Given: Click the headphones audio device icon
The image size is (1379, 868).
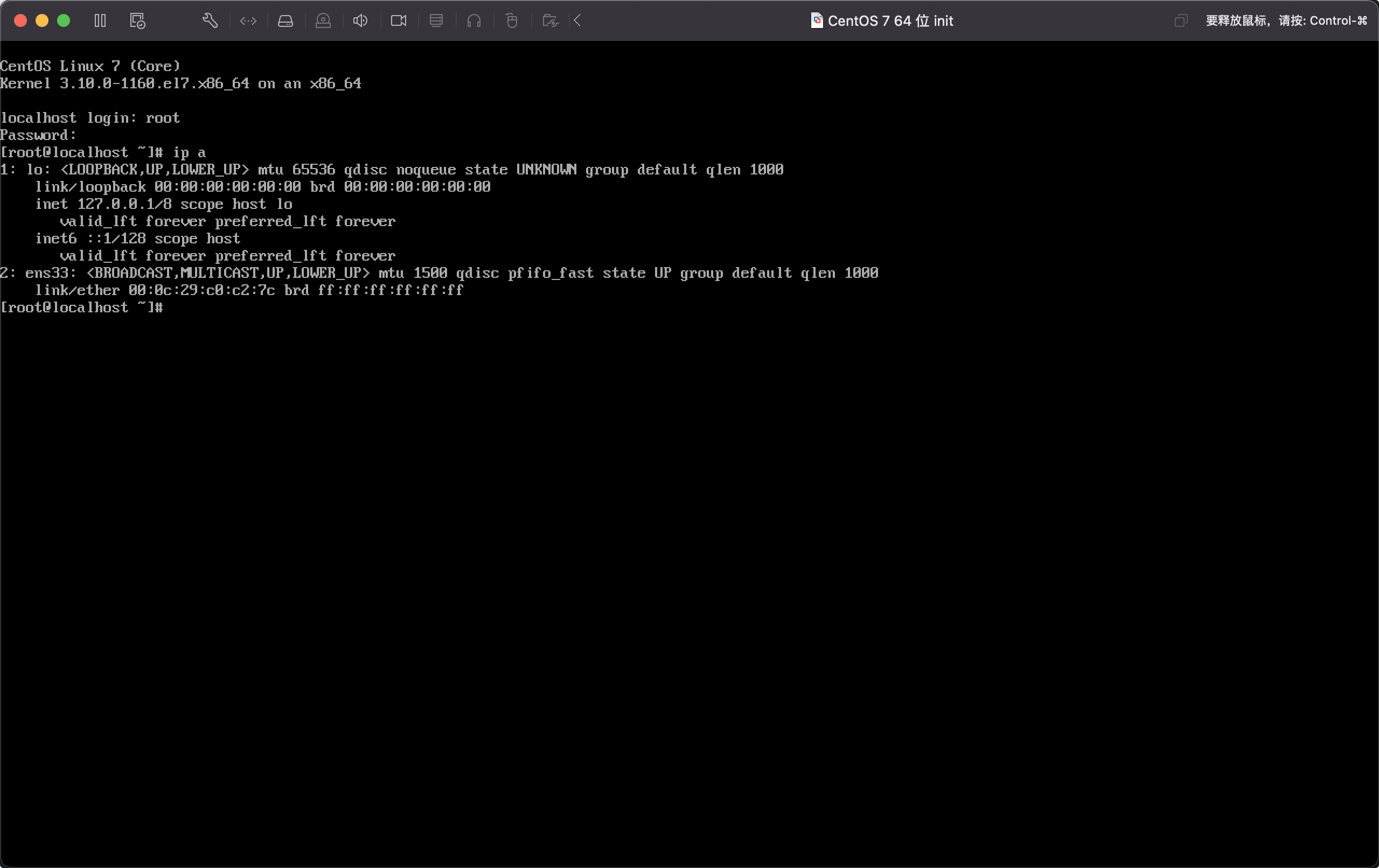Looking at the screenshot, I should coord(473,20).
